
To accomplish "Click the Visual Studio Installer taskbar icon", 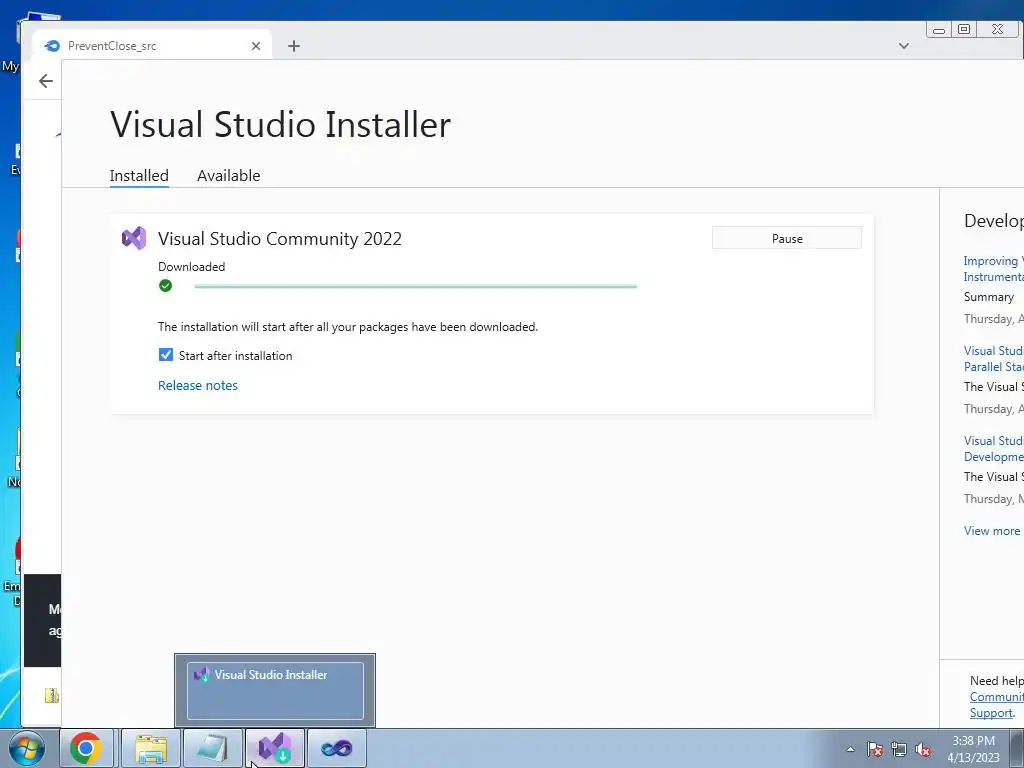I will (275, 748).
